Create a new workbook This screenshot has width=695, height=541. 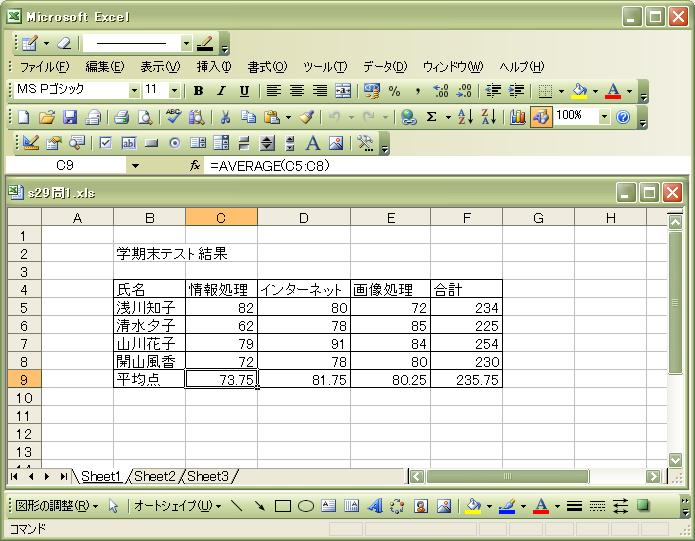(24, 117)
